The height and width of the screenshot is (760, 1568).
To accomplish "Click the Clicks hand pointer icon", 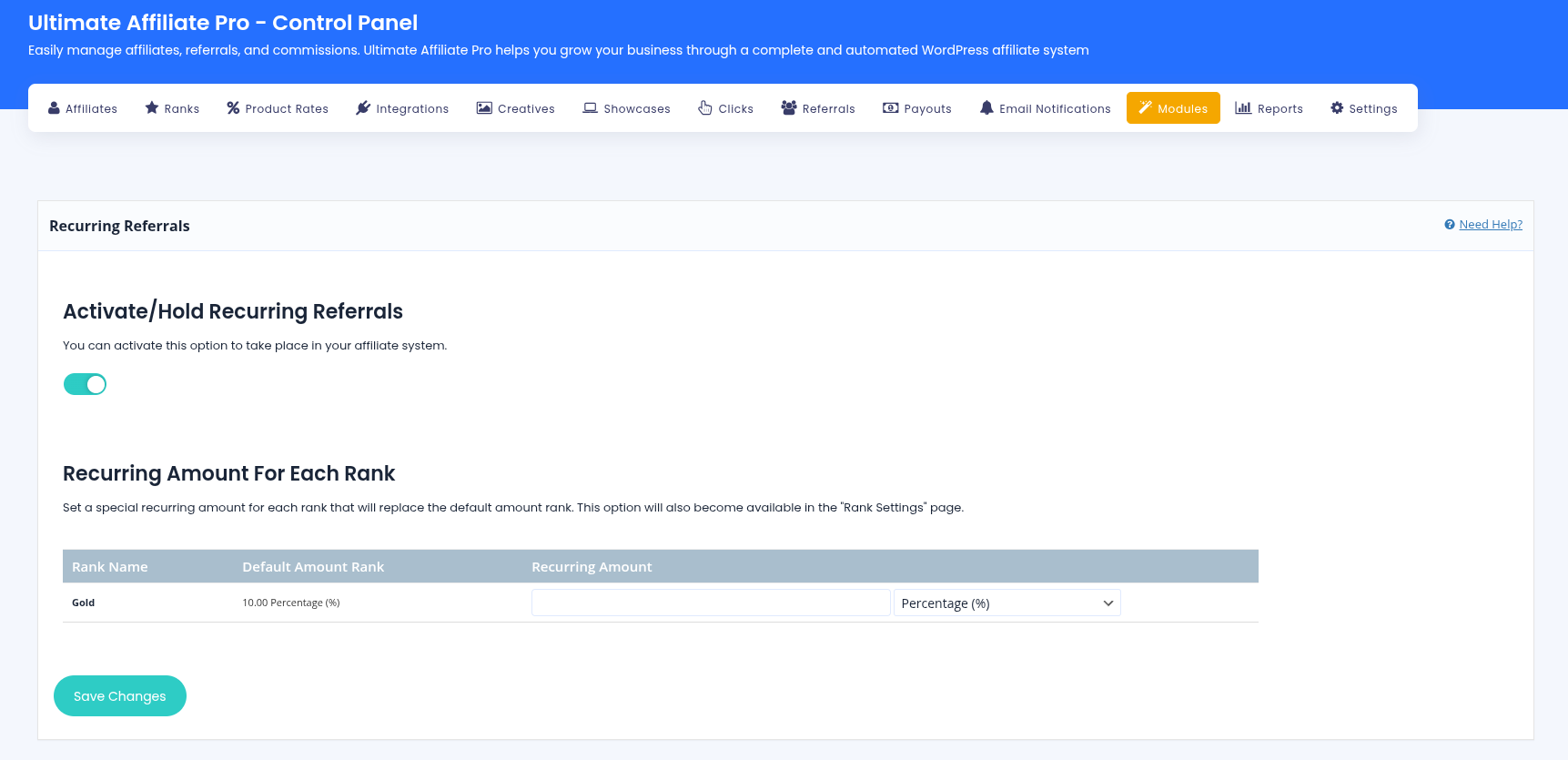I will coord(705,108).
